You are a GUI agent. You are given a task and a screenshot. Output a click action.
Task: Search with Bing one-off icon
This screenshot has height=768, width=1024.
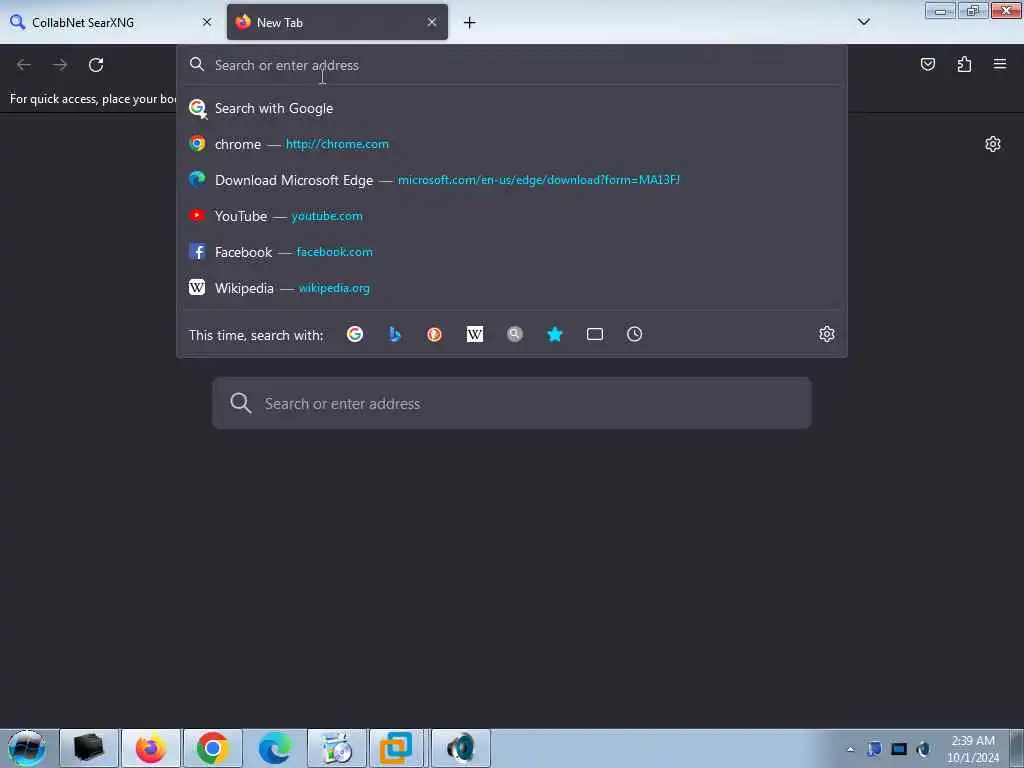[x=394, y=334]
